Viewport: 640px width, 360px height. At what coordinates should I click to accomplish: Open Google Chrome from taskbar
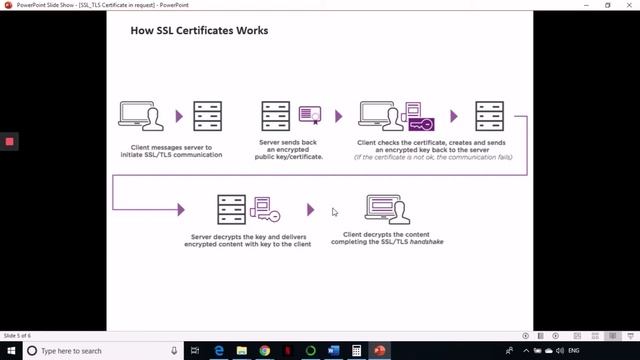[264, 351]
